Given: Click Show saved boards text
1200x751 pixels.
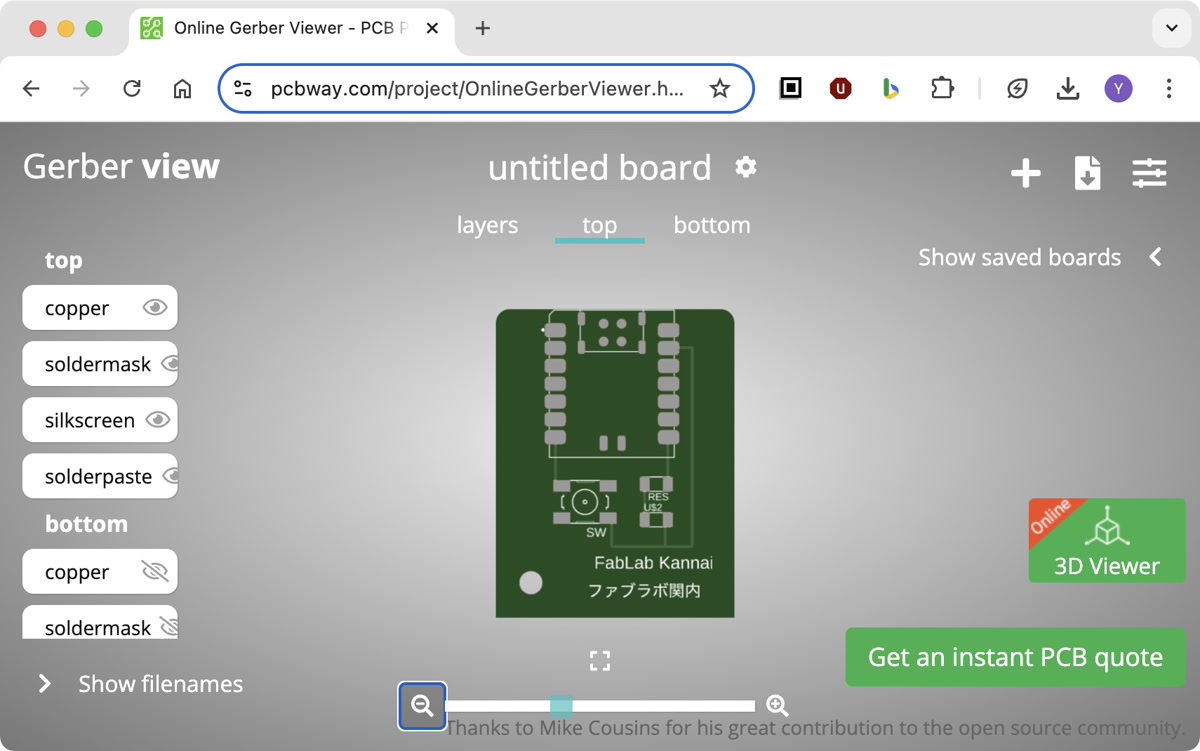Looking at the screenshot, I should coord(1019,257).
